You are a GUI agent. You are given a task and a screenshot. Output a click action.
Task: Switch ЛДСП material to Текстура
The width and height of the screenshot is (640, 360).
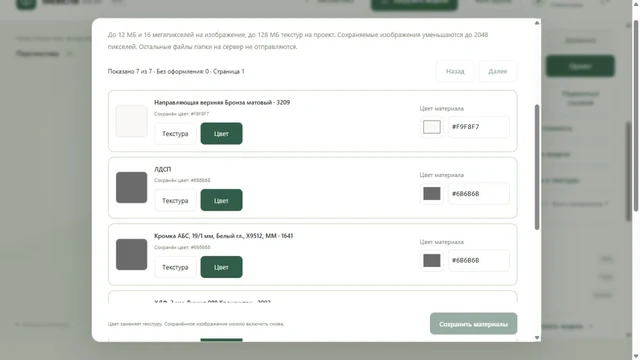click(x=175, y=200)
